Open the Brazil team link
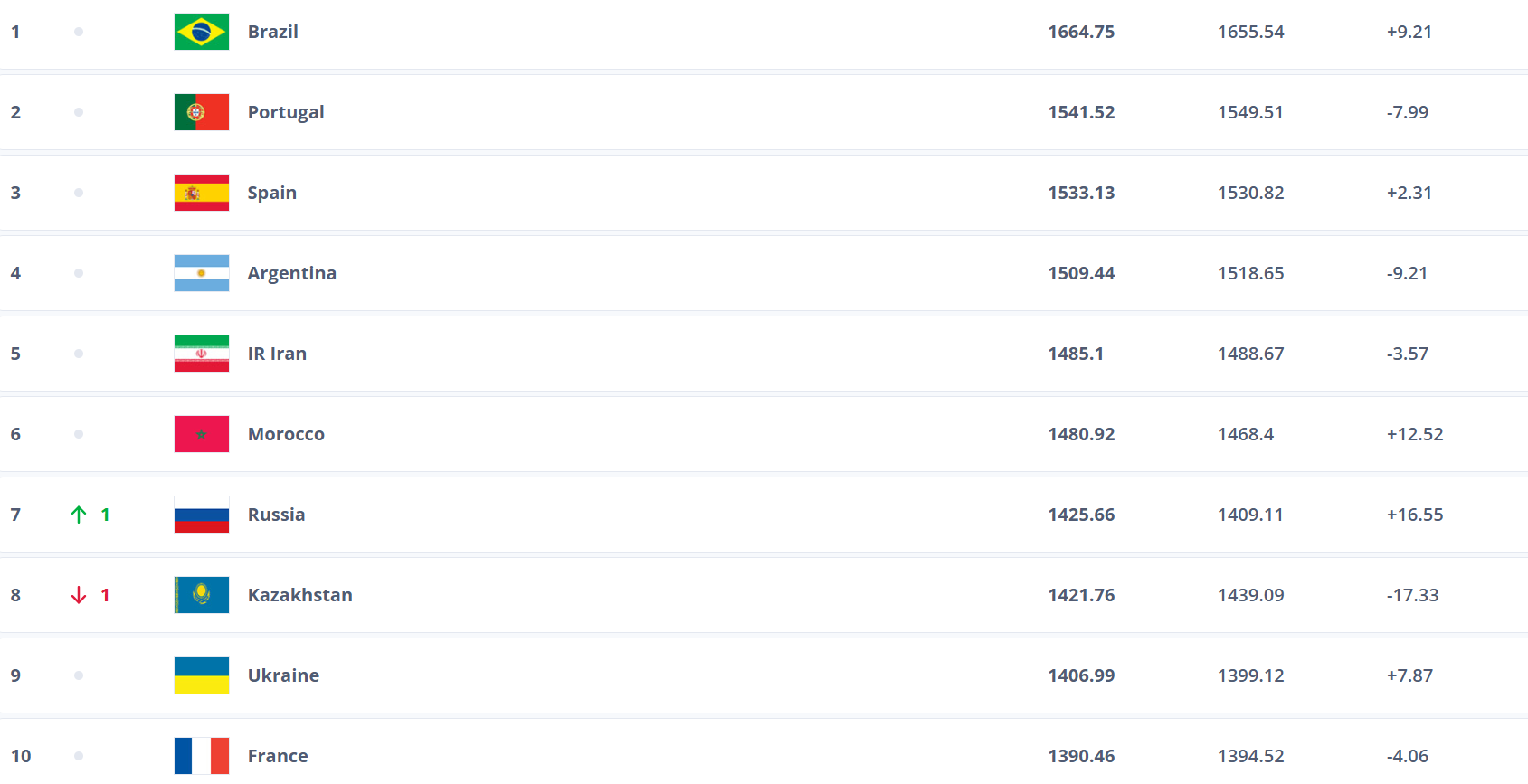This screenshot has width=1528, height=784. pyautogui.click(x=272, y=32)
